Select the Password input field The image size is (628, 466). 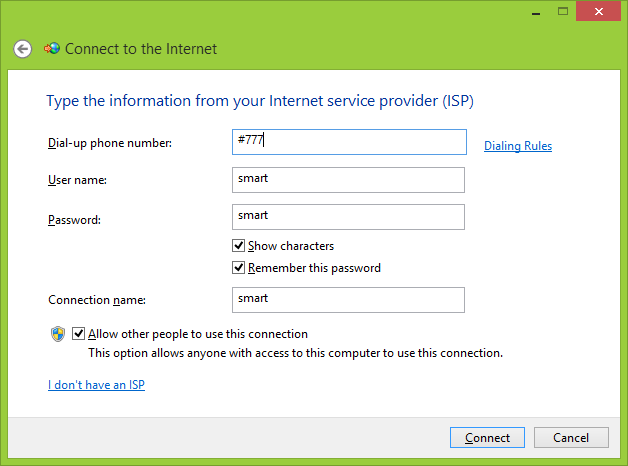[348, 216]
